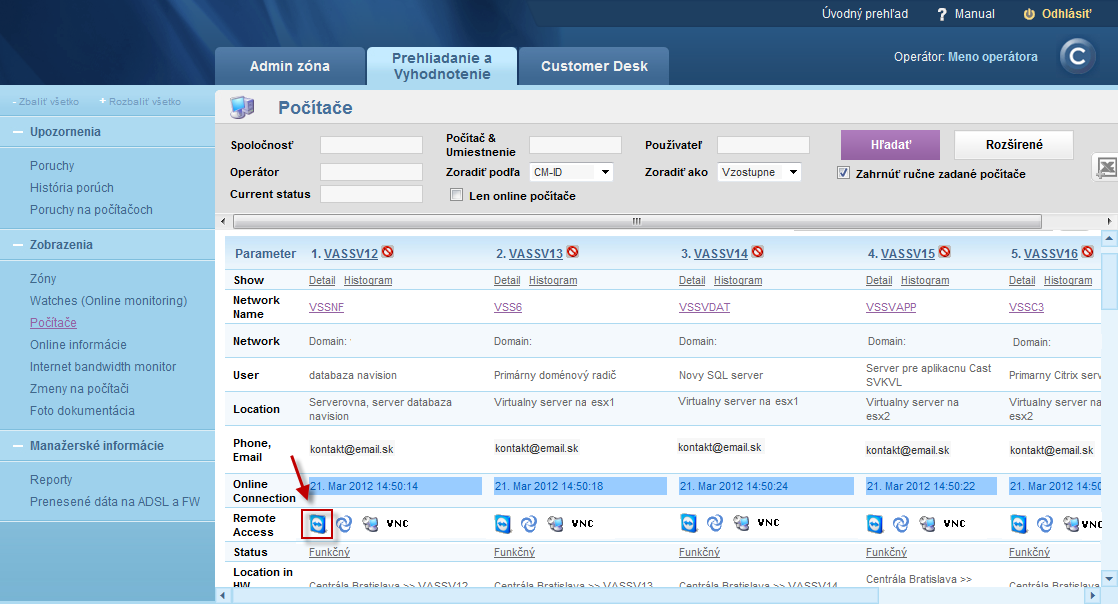Open Detail for VASSV13
The height and width of the screenshot is (604, 1118).
pyautogui.click(x=507, y=280)
